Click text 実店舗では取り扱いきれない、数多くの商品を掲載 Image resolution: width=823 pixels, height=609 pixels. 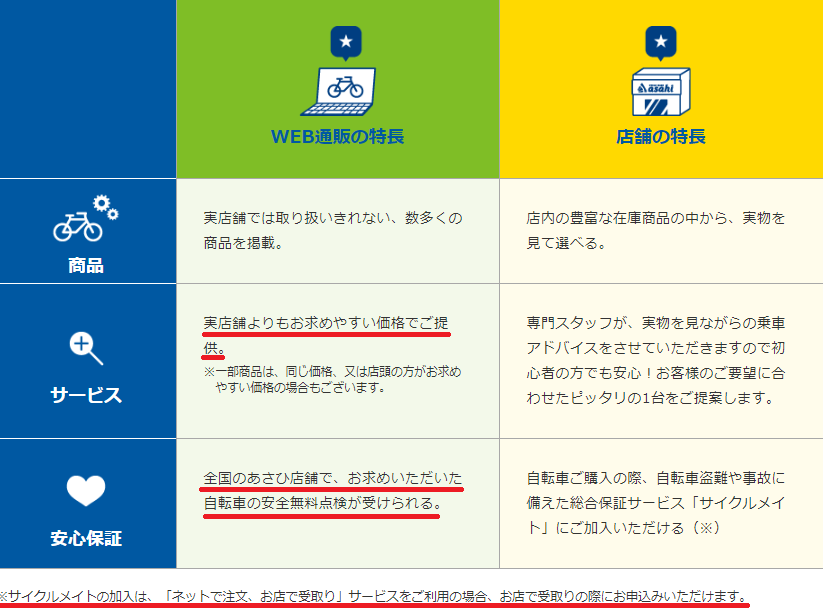pos(333,230)
